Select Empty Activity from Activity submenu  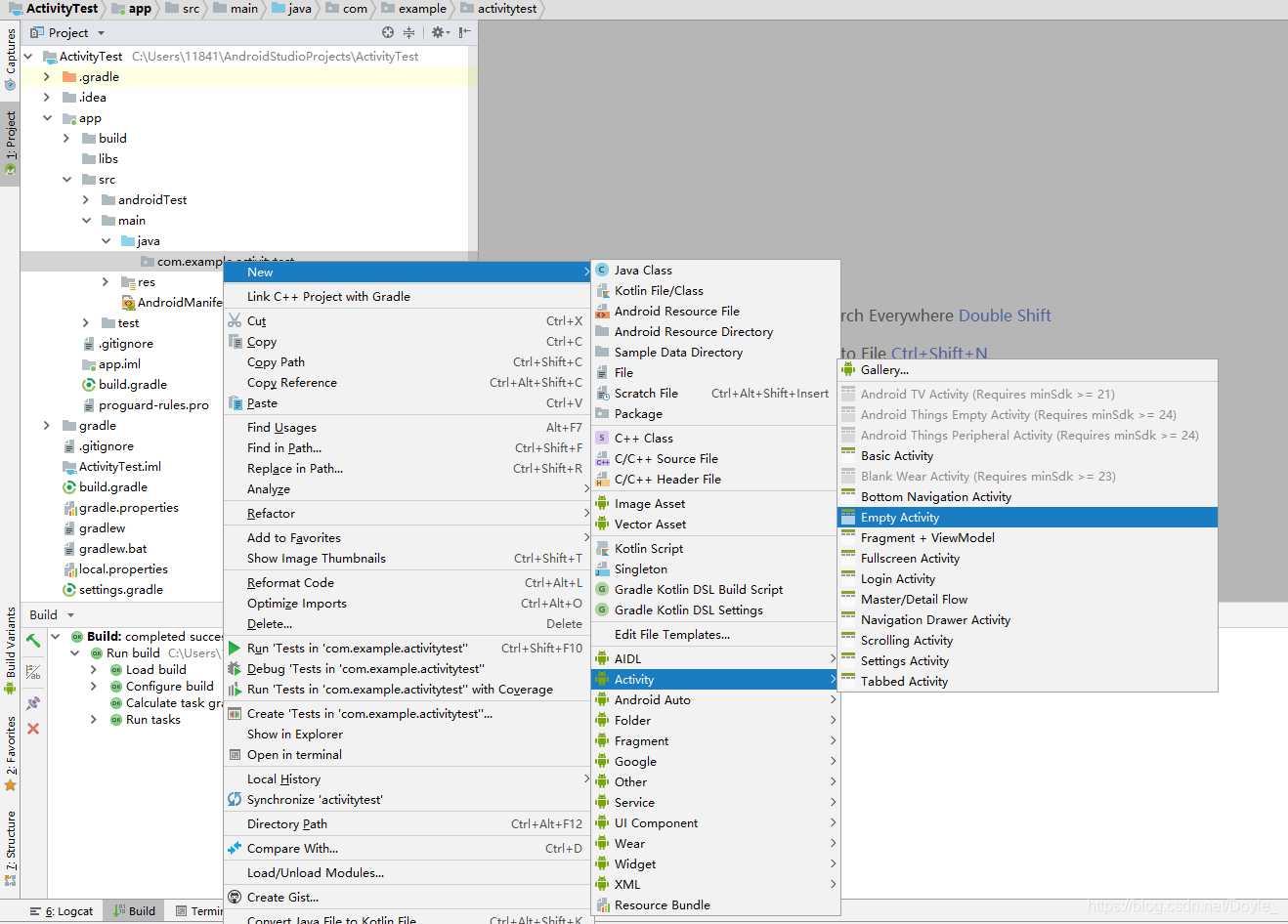[1027, 518]
